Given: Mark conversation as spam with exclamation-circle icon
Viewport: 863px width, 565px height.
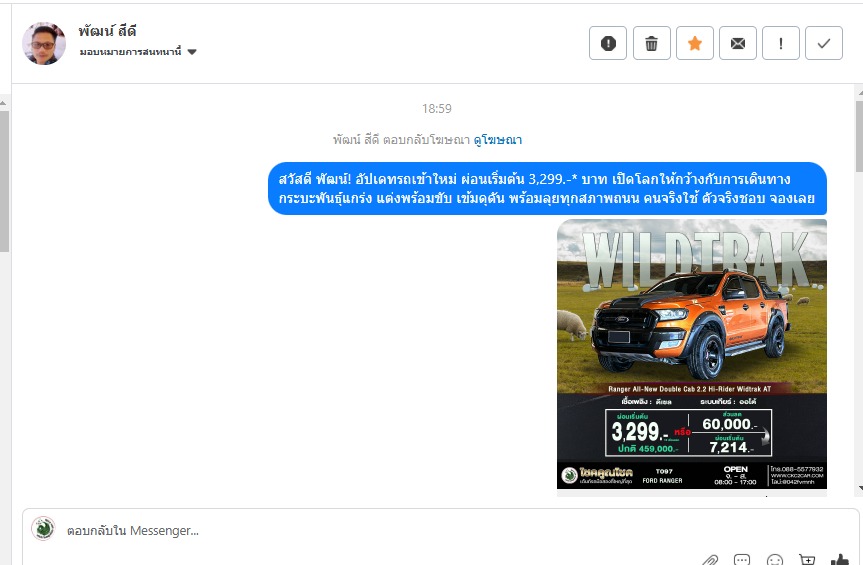Looking at the screenshot, I should pos(608,43).
